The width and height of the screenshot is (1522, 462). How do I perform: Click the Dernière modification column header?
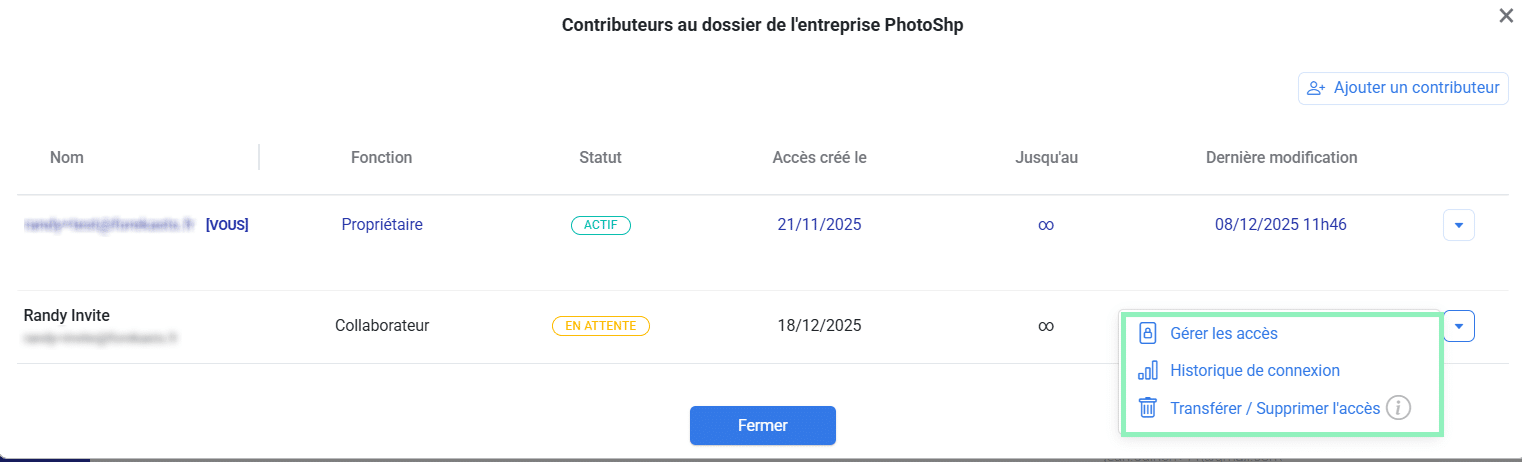point(1281,157)
